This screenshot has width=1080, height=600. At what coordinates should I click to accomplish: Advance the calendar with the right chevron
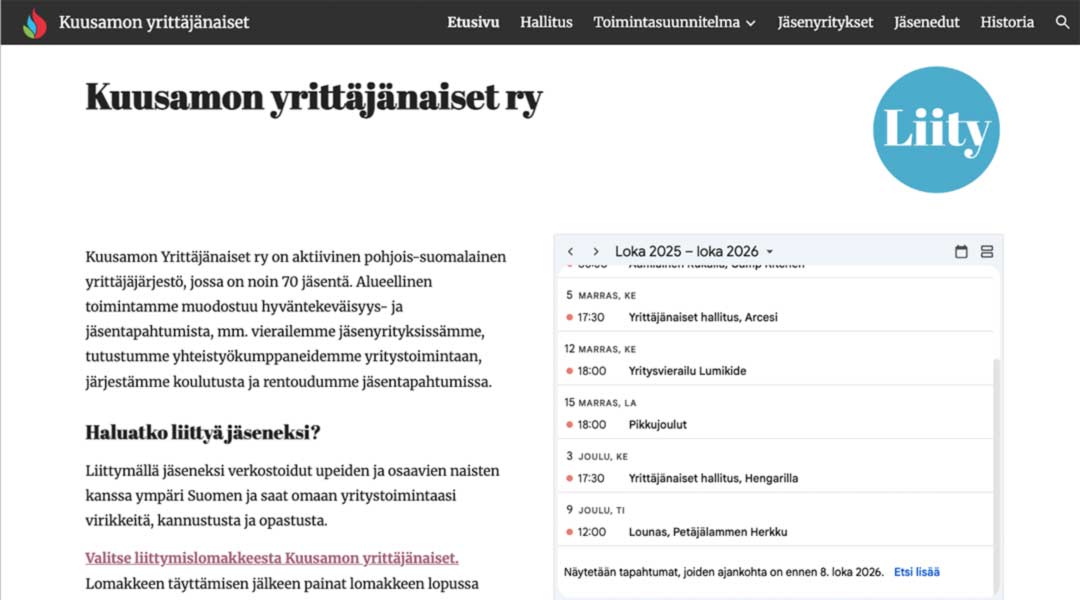pyautogui.click(x=596, y=252)
